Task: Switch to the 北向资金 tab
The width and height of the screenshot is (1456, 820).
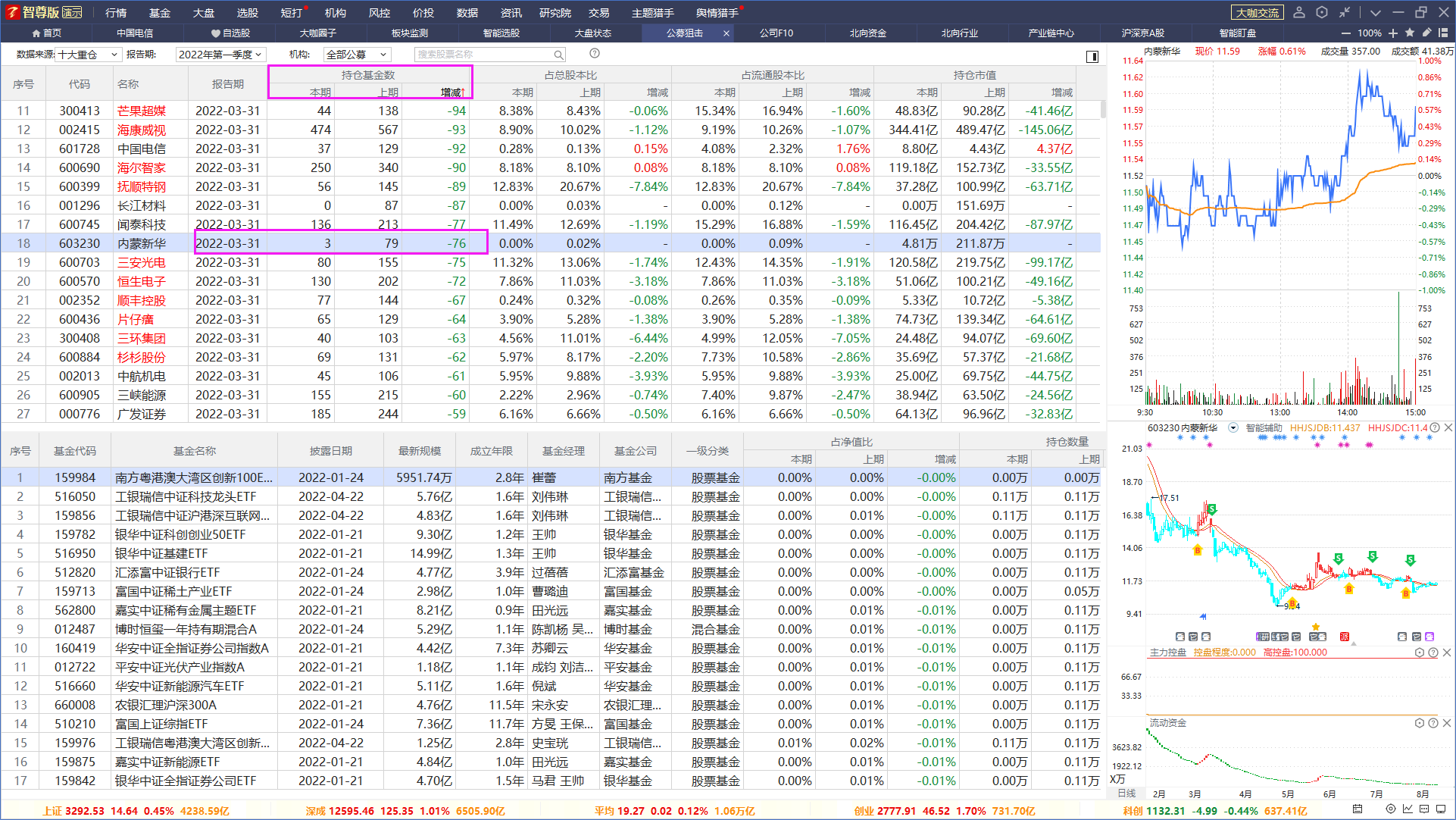Action: pos(868,33)
